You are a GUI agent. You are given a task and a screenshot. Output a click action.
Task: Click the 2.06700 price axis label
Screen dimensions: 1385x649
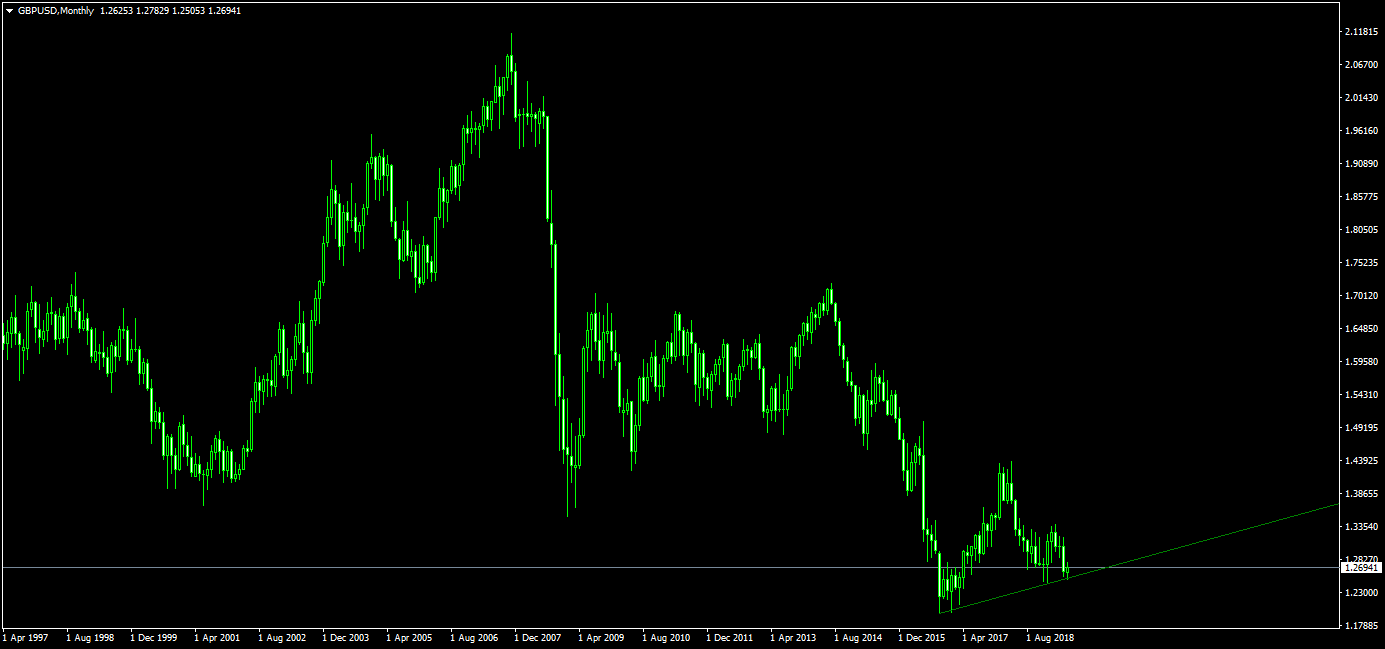coord(1361,65)
